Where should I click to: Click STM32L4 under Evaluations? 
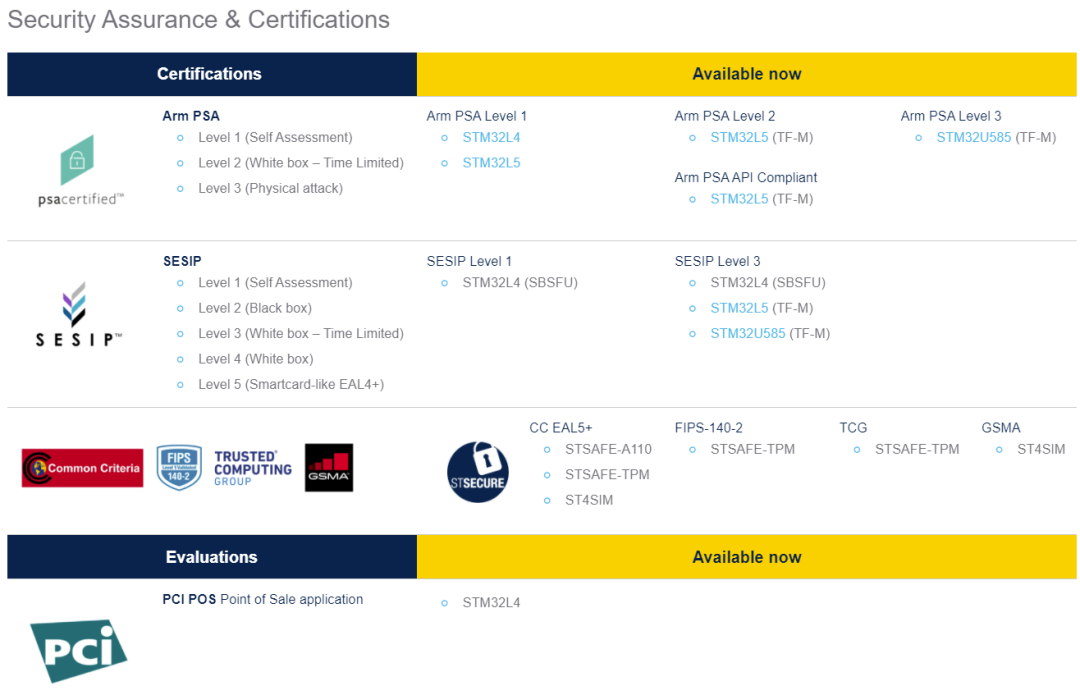click(x=491, y=603)
